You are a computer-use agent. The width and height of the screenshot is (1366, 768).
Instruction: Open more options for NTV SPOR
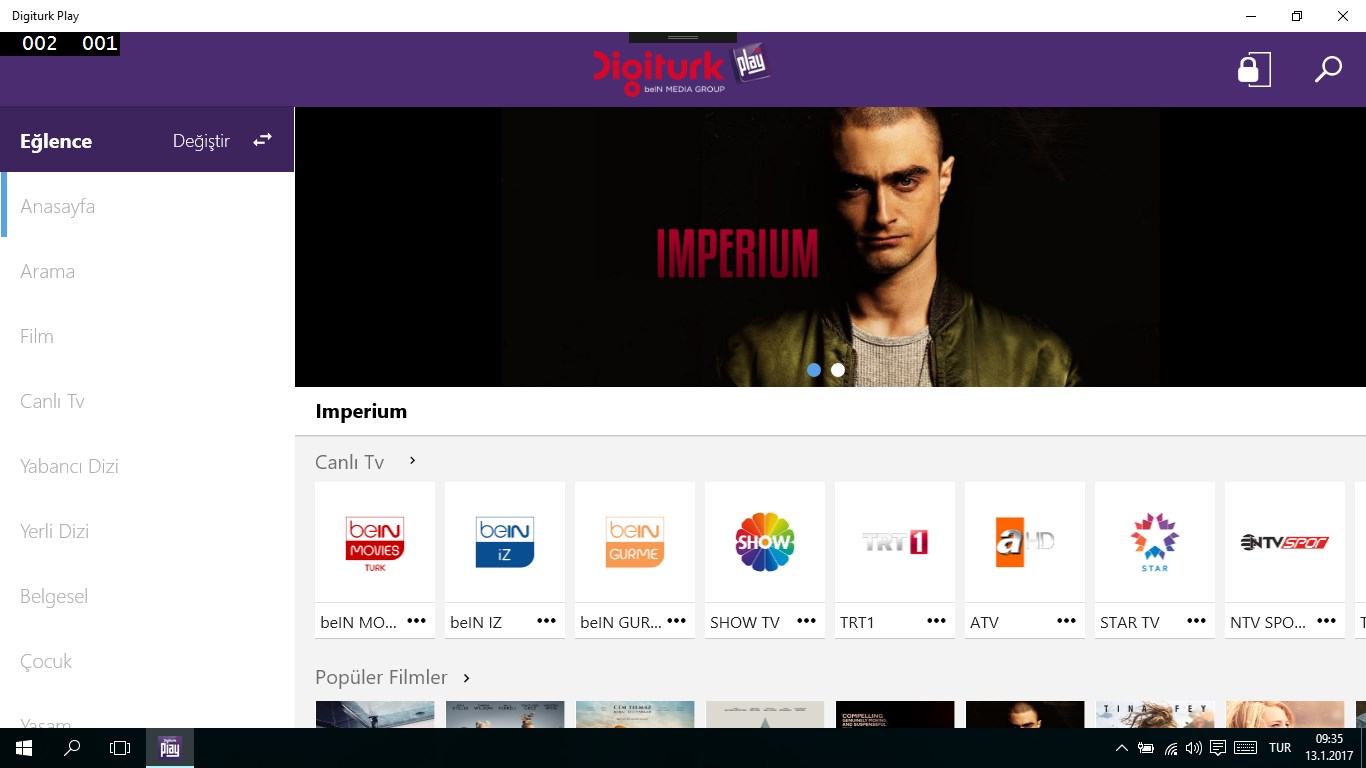[1326, 621]
